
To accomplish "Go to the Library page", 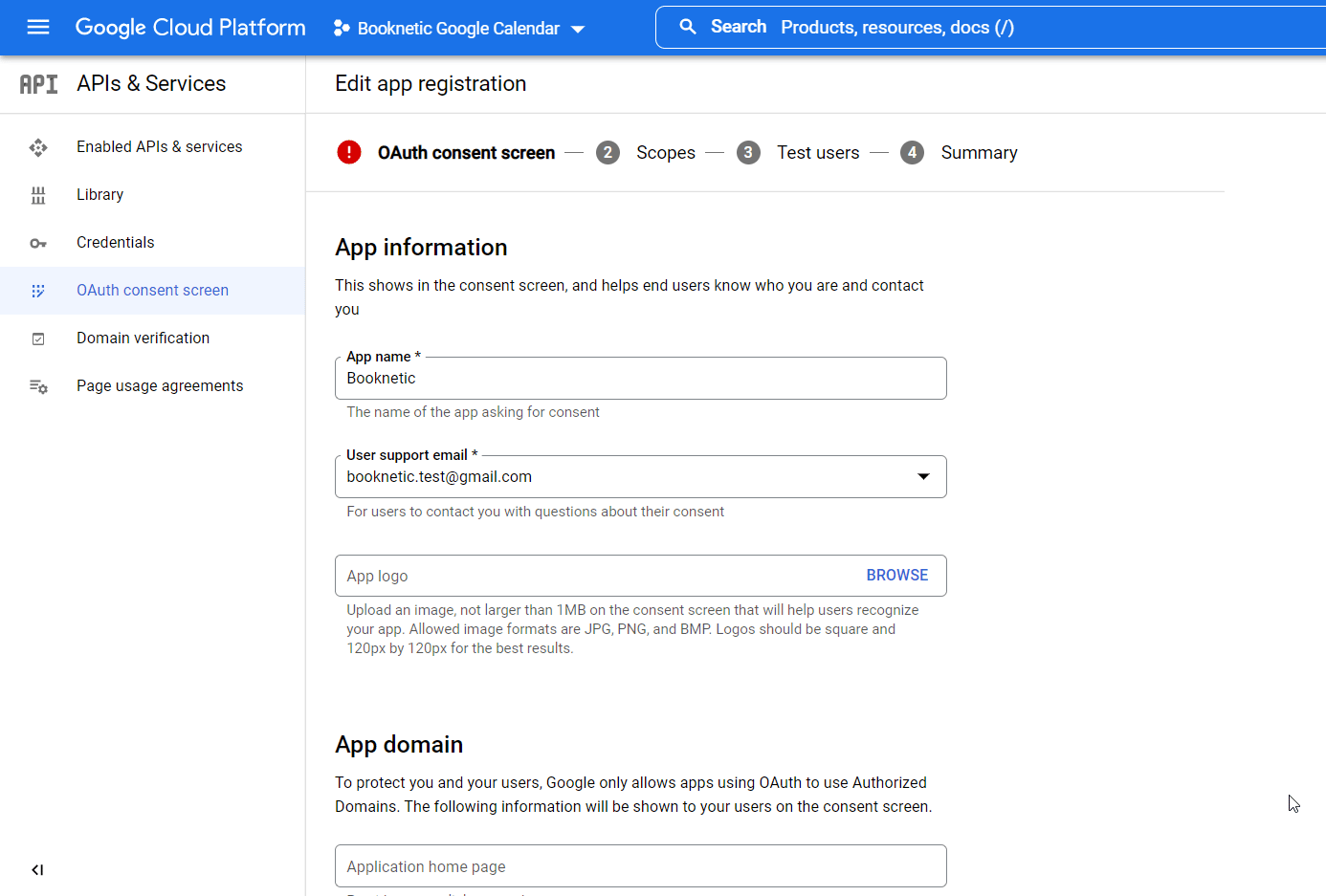I will click(x=99, y=194).
